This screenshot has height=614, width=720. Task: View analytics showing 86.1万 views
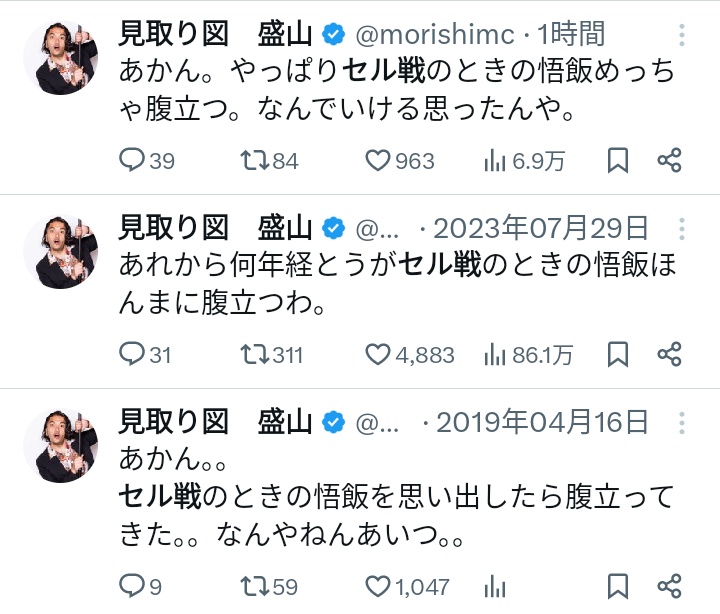(496, 354)
